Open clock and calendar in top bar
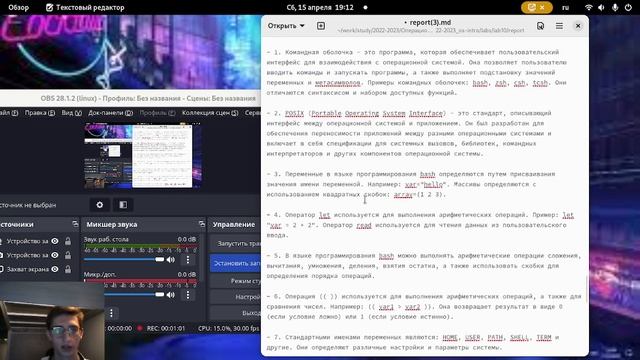The height and width of the screenshot is (360, 640). coord(320,7)
